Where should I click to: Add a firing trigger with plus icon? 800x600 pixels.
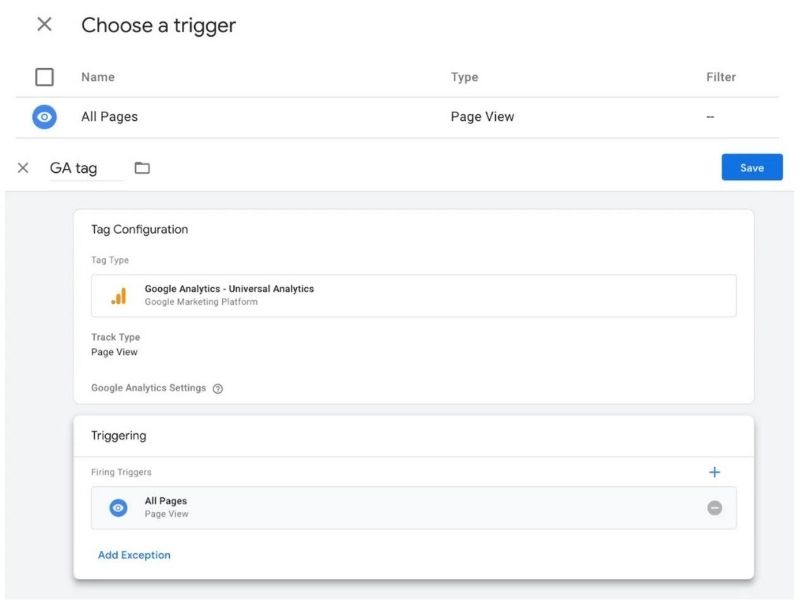click(714, 472)
